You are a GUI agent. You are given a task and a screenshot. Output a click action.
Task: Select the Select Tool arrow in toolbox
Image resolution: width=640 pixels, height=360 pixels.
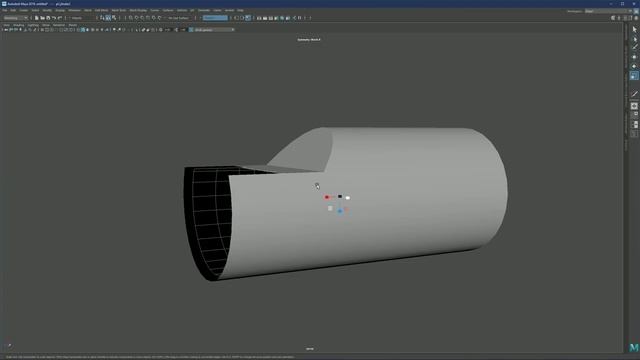[634, 29]
